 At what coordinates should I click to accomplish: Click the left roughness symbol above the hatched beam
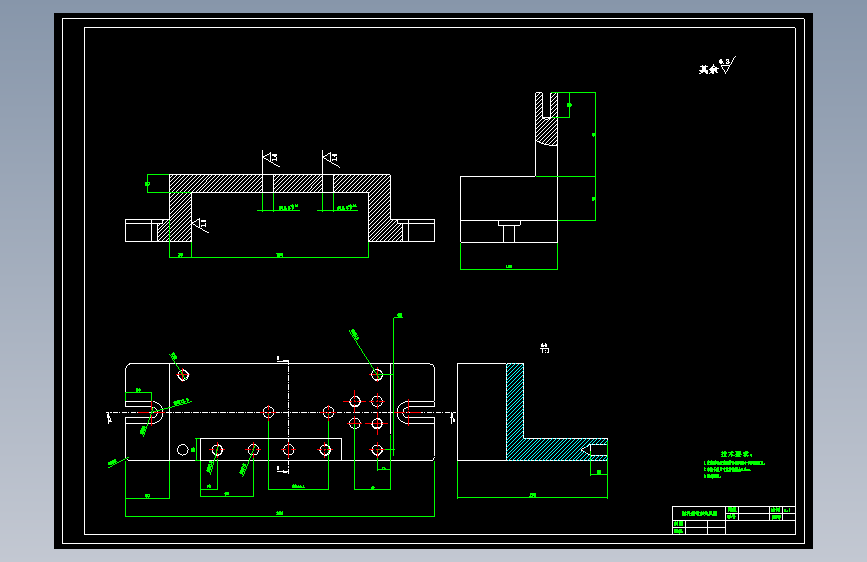coord(270,158)
